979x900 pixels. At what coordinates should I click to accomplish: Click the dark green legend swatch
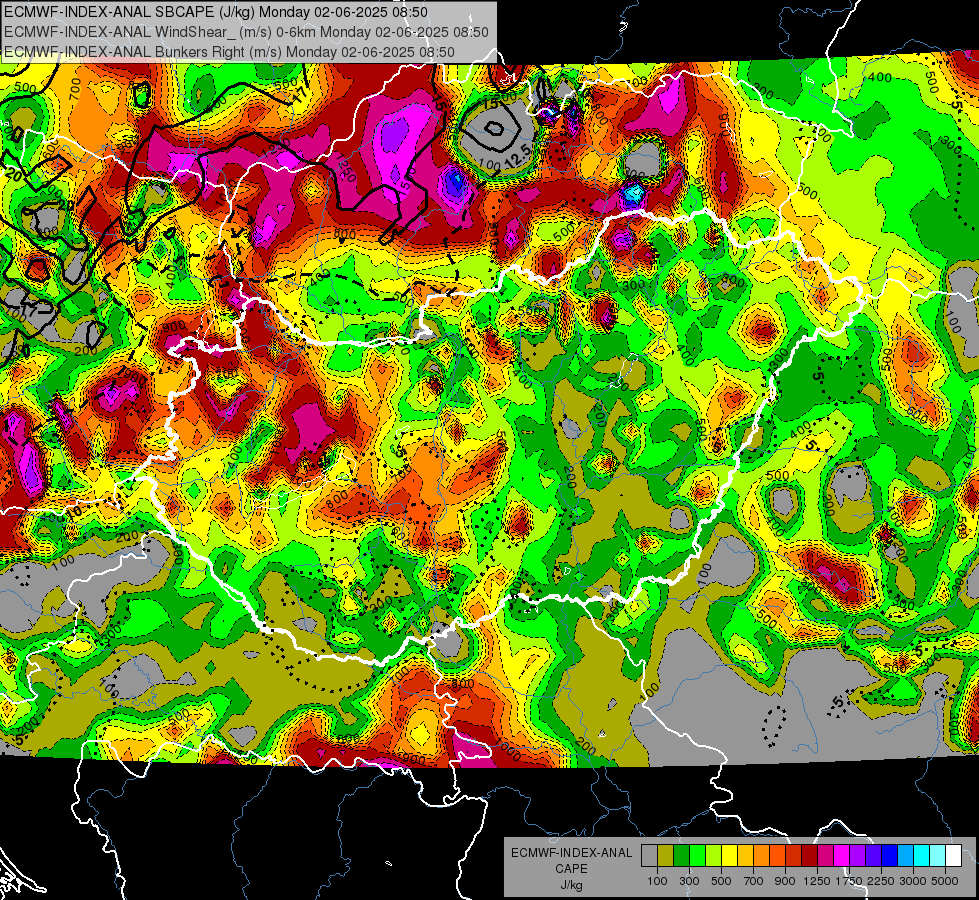(681, 856)
